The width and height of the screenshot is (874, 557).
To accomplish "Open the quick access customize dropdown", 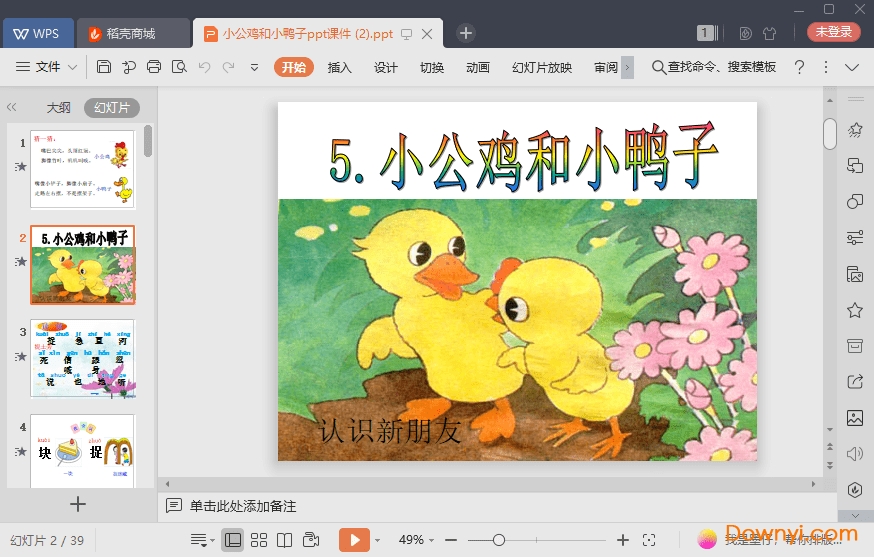I will click(x=254, y=67).
